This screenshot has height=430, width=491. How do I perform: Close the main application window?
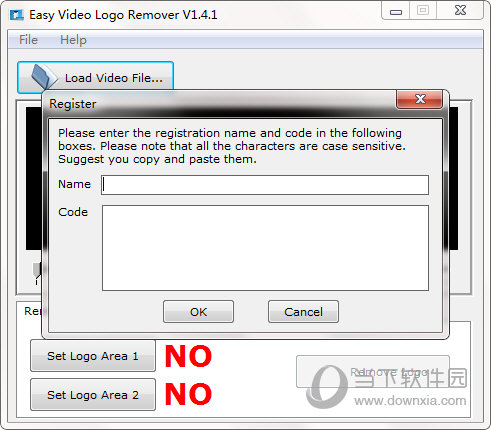(x=460, y=11)
